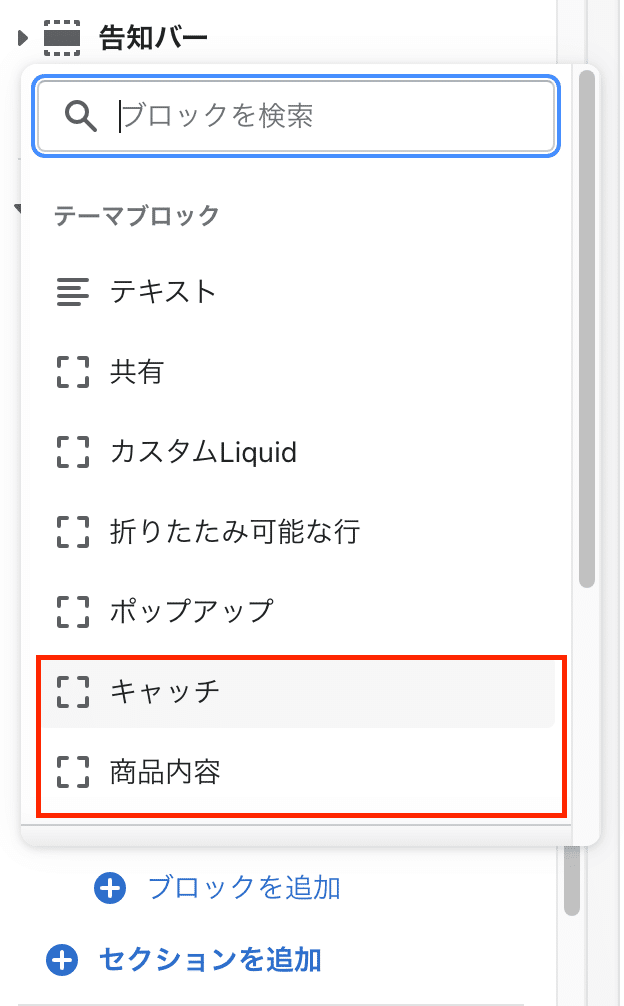Click the テキスト block lines icon
This screenshot has height=1006, width=624.
(73, 292)
